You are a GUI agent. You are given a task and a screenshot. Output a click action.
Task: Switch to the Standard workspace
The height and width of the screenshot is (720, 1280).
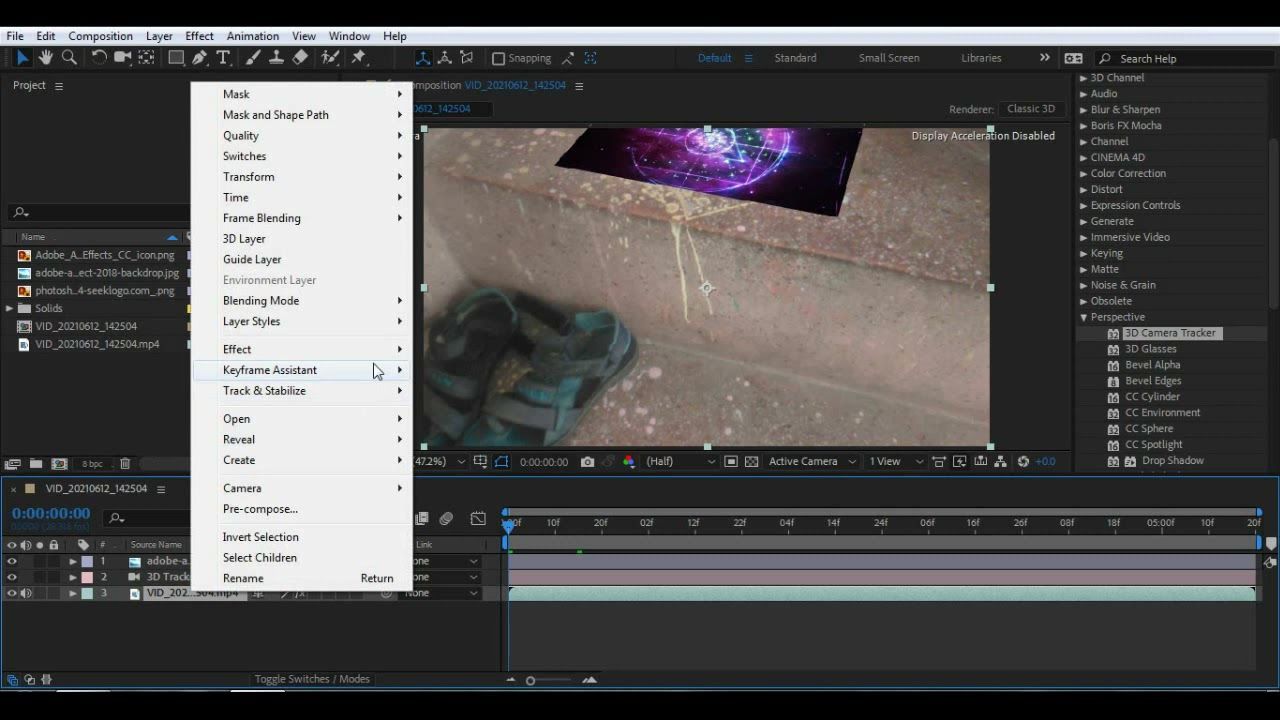(795, 58)
